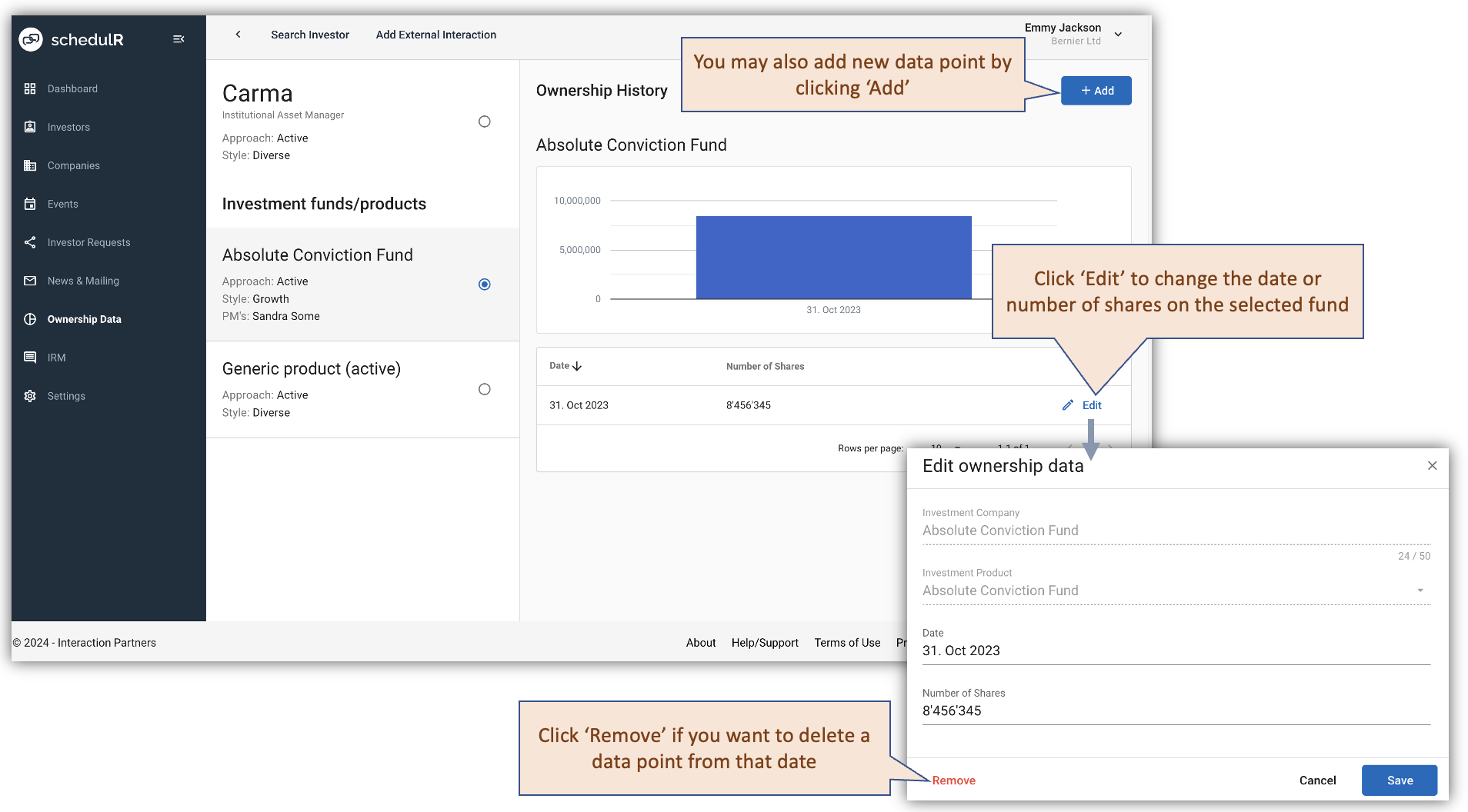
Task: Open Events via its calendar icon
Action: tap(30, 204)
